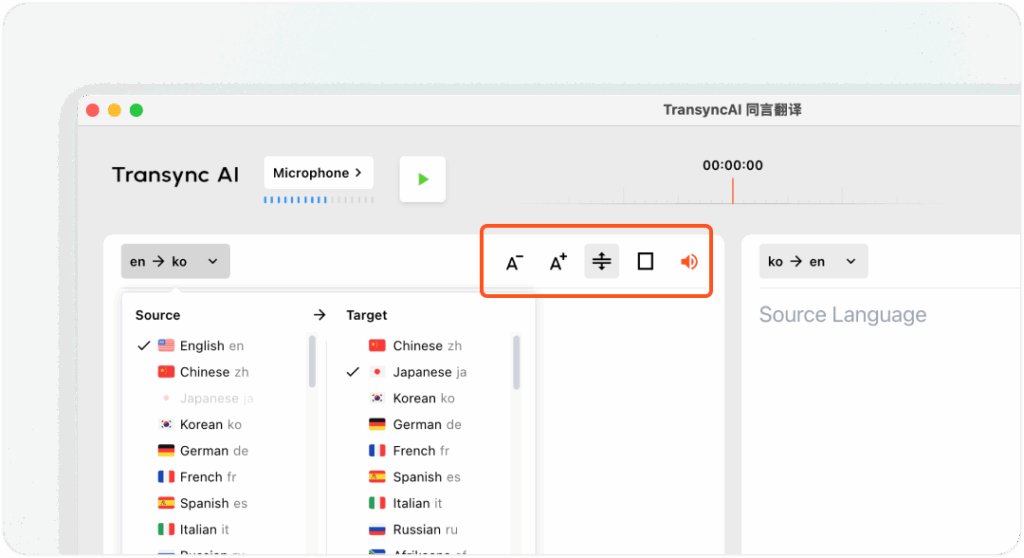This screenshot has height=558, width=1024.
Task: Click the square fullscreen panel icon
Action: [646, 261]
